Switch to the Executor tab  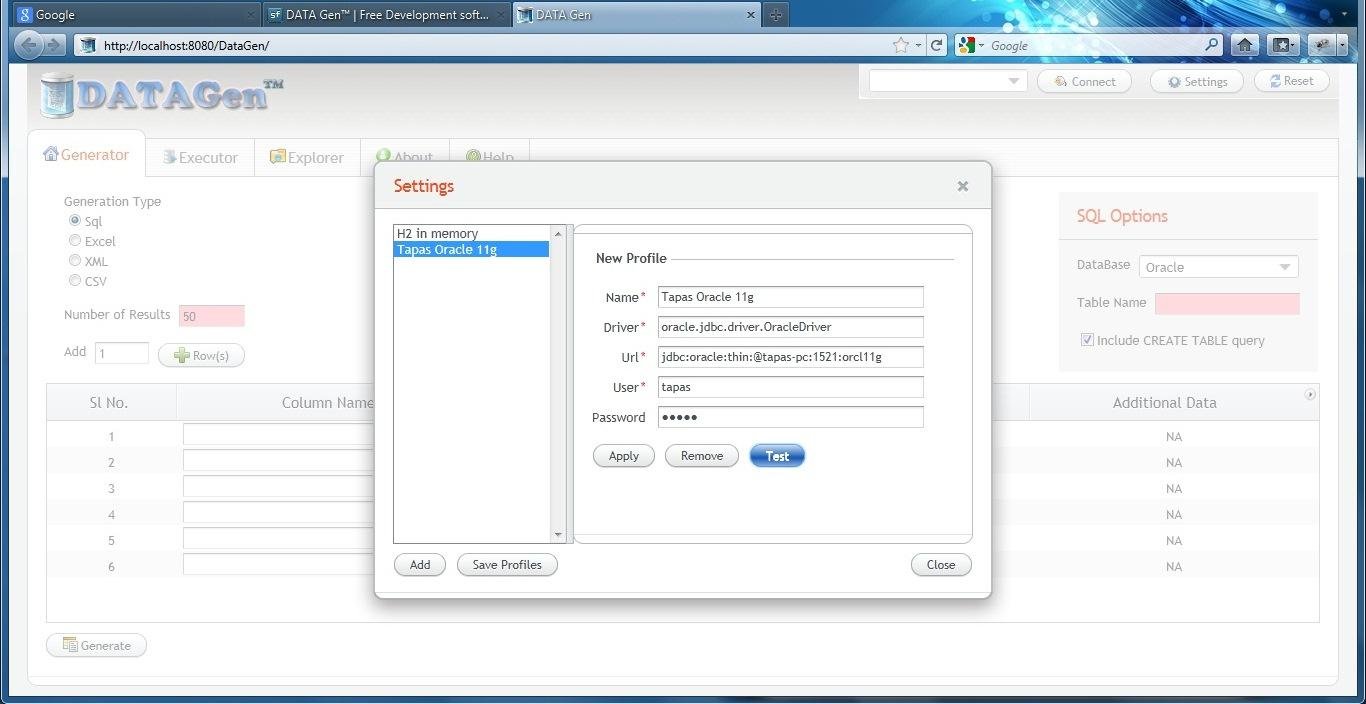[200, 157]
